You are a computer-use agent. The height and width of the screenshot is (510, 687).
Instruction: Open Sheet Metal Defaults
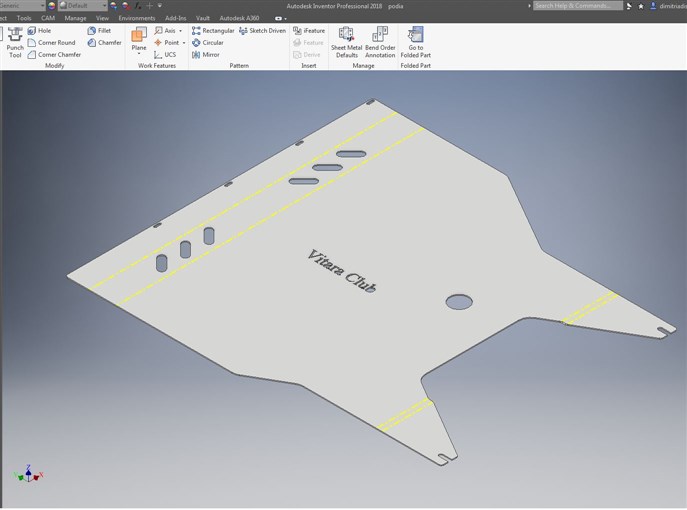tap(347, 42)
